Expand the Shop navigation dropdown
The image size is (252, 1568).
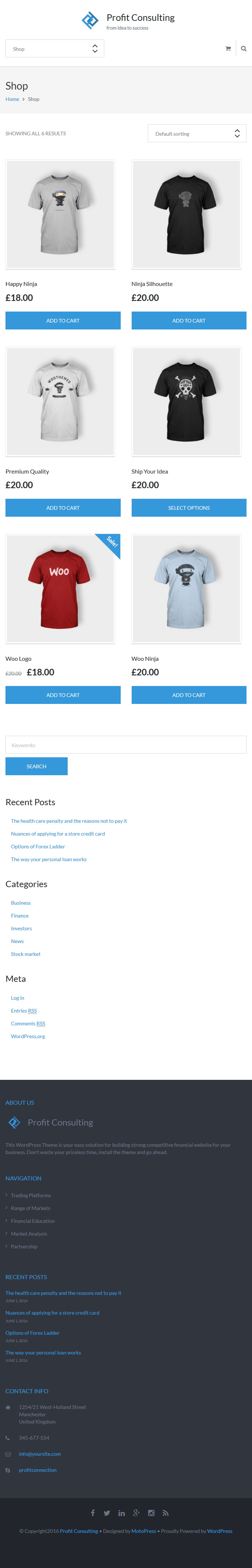coord(55,49)
